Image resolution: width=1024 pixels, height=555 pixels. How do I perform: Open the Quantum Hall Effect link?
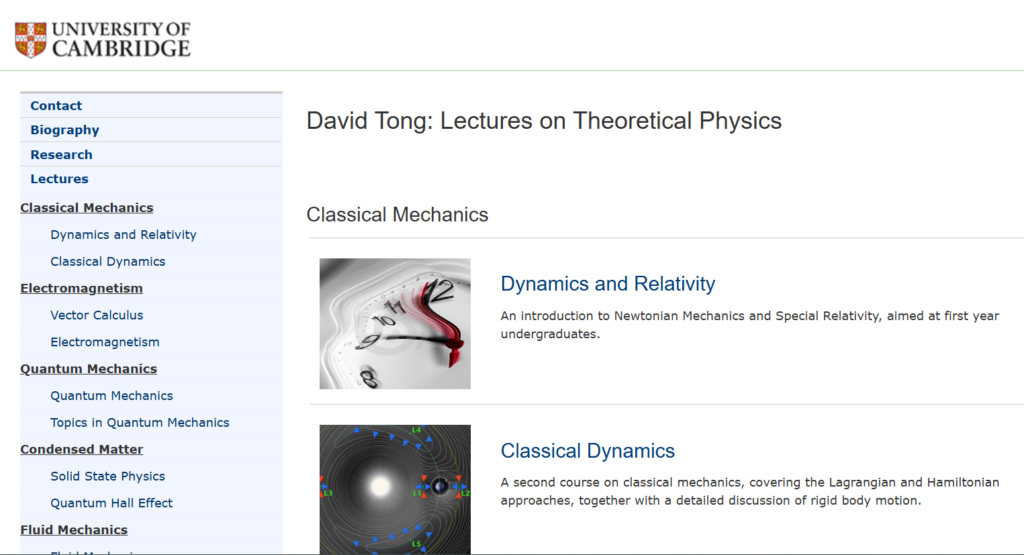point(112,503)
